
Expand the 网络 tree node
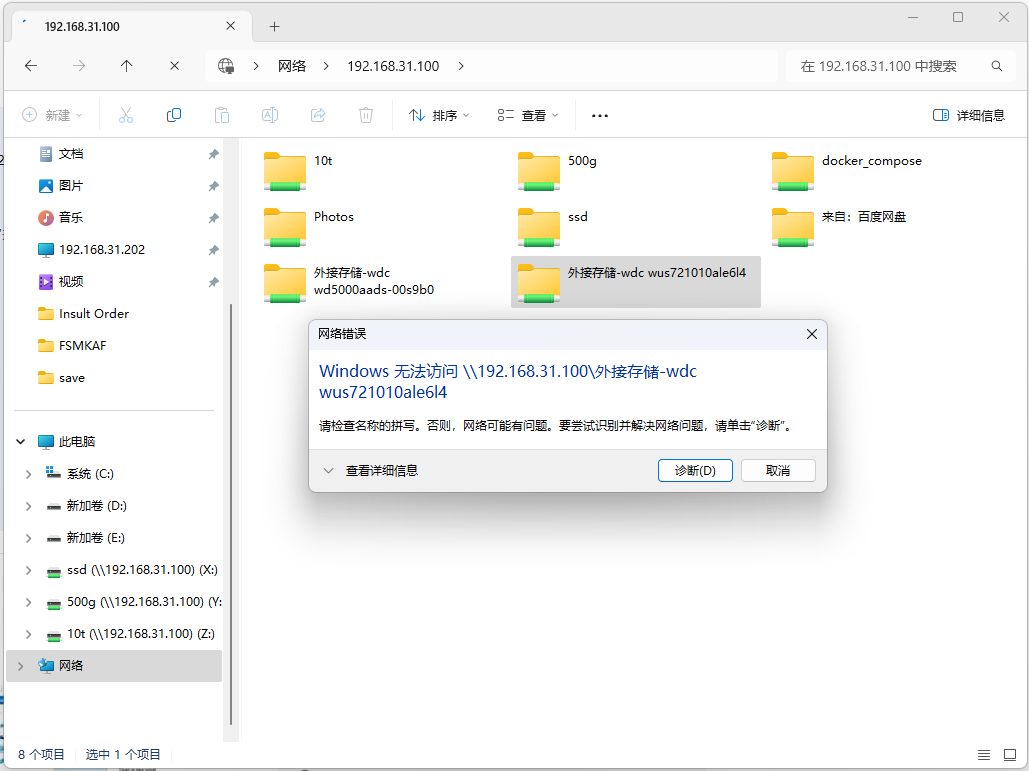pyautogui.click(x=21, y=666)
